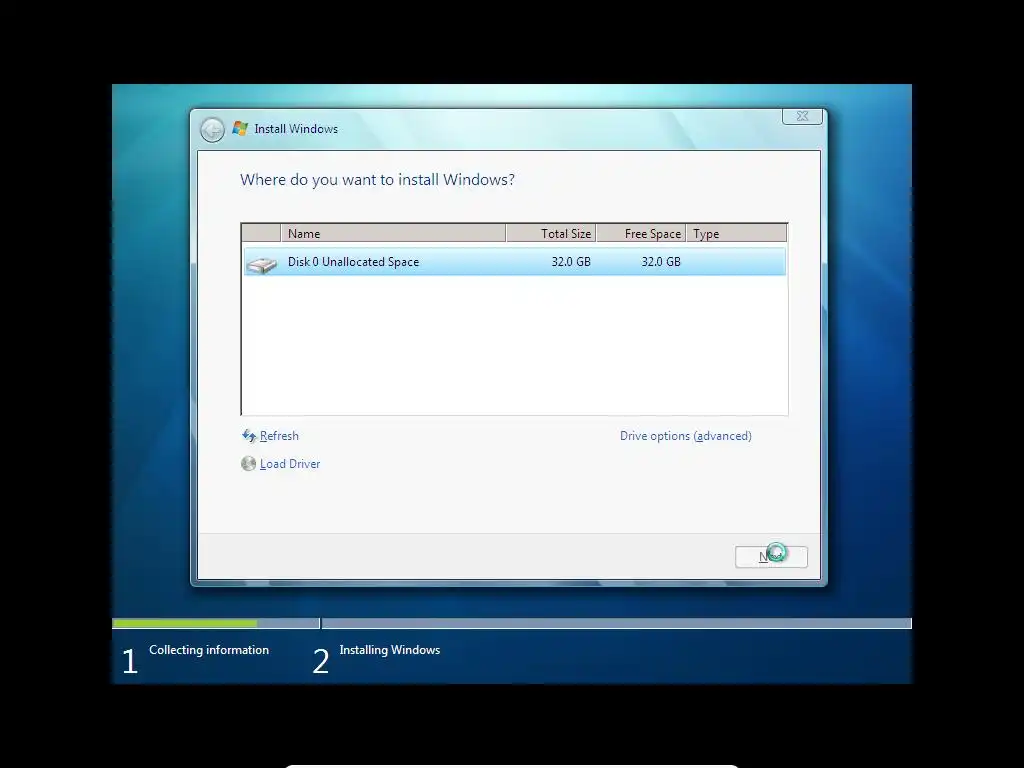Click the Windows flag logo in title bar
The width and height of the screenshot is (1024, 768).
(240, 128)
